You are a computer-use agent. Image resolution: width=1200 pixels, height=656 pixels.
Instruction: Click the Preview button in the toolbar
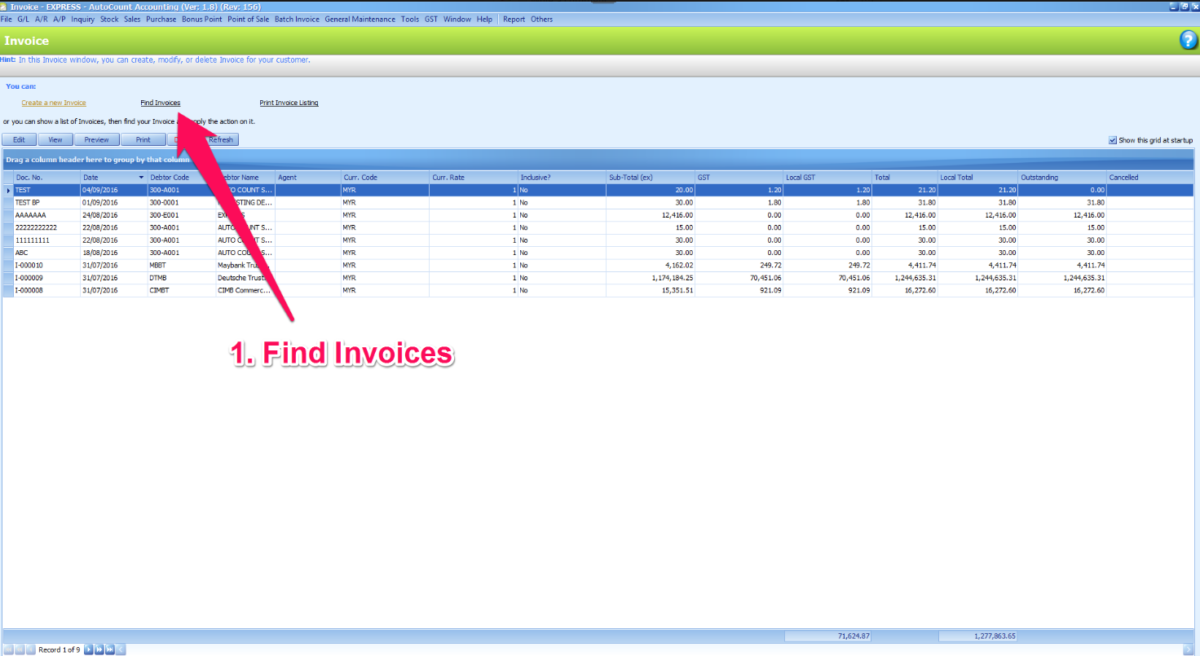click(x=96, y=139)
